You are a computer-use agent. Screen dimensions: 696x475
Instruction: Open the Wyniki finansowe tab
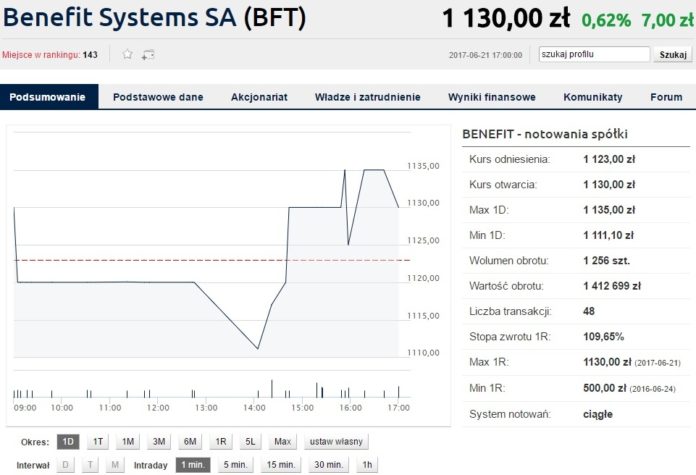tap(492, 97)
